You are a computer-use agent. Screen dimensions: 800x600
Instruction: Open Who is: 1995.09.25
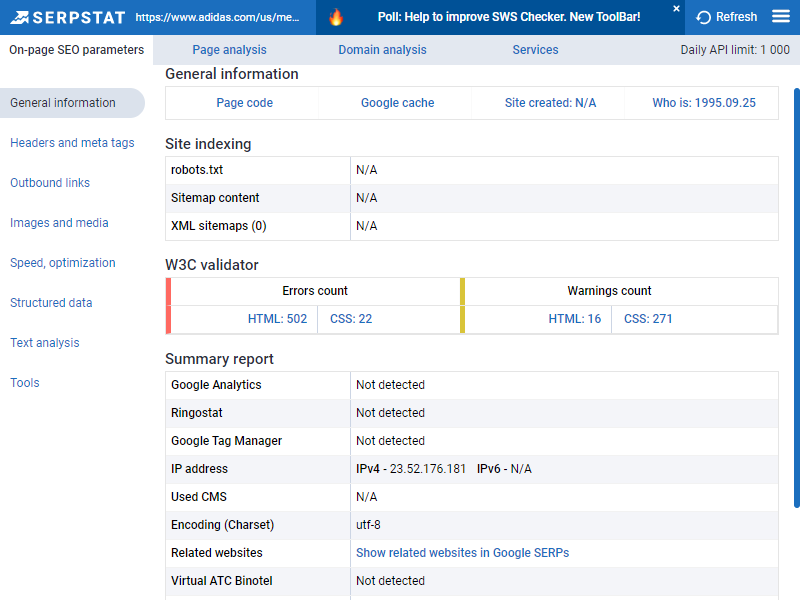coord(704,103)
